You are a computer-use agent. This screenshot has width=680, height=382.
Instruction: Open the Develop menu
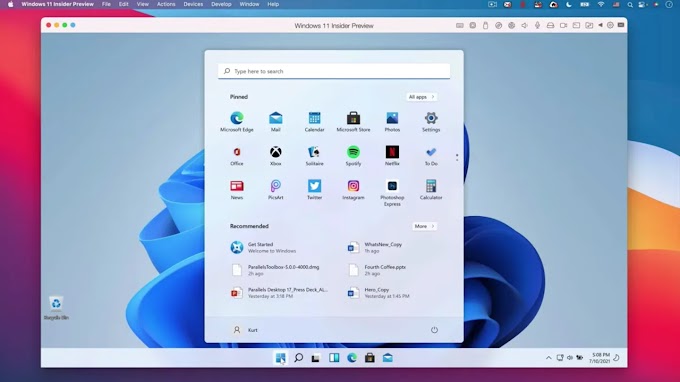221,4
